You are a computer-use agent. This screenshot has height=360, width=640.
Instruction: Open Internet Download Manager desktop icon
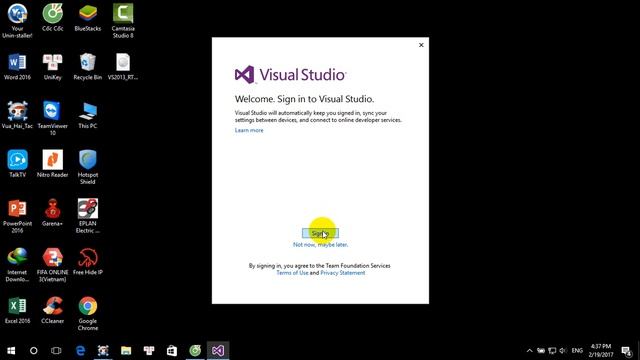pyautogui.click(x=17, y=264)
